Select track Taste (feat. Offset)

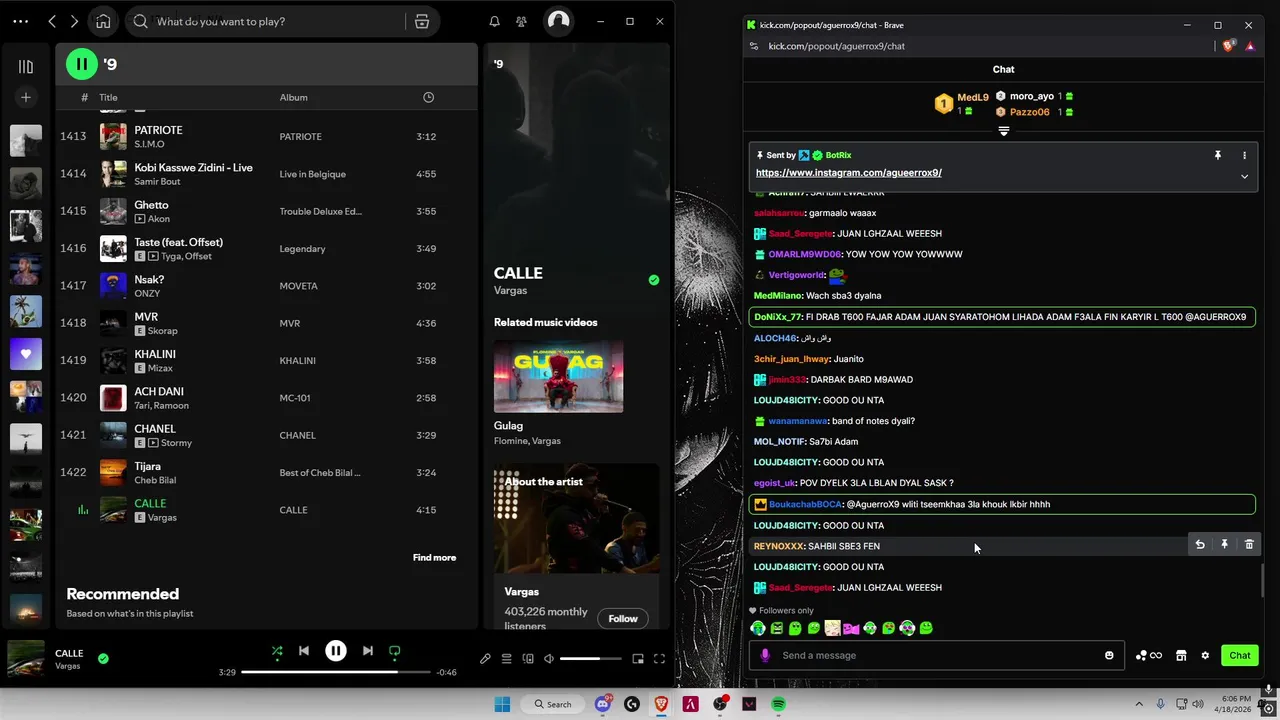click(x=266, y=248)
